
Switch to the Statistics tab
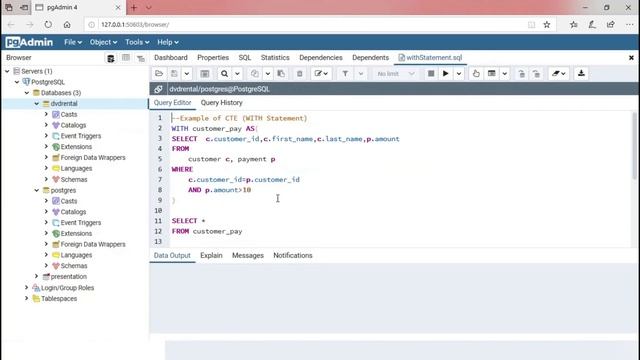click(x=275, y=58)
